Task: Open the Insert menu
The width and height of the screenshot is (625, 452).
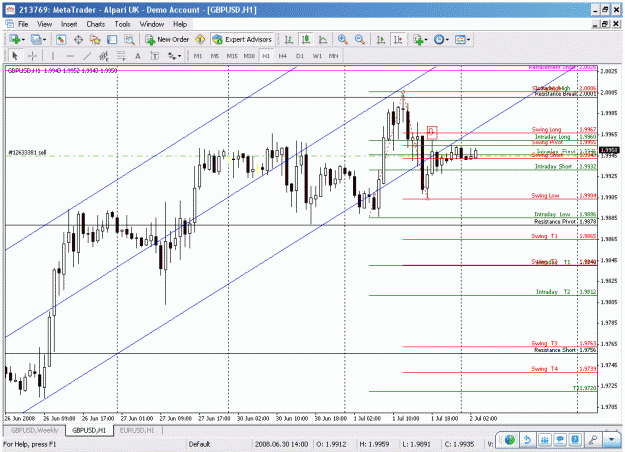Action: pyautogui.click(x=69, y=24)
